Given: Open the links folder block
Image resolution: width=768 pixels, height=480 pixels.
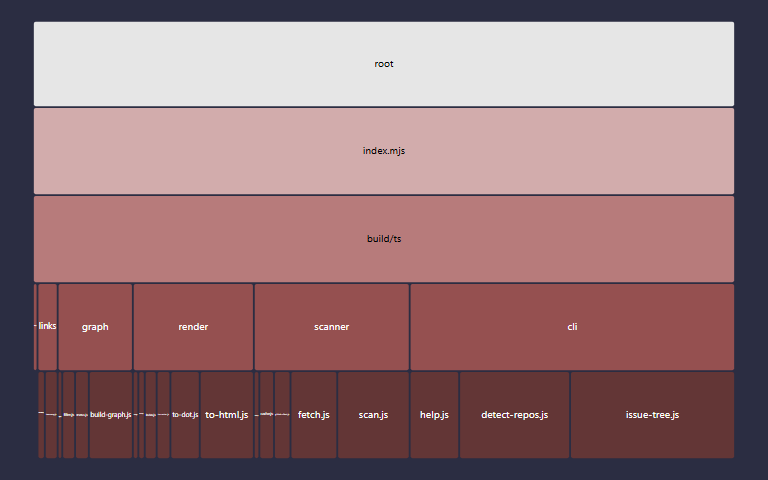Looking at the screenshot, I should click(x=48, y=327).
